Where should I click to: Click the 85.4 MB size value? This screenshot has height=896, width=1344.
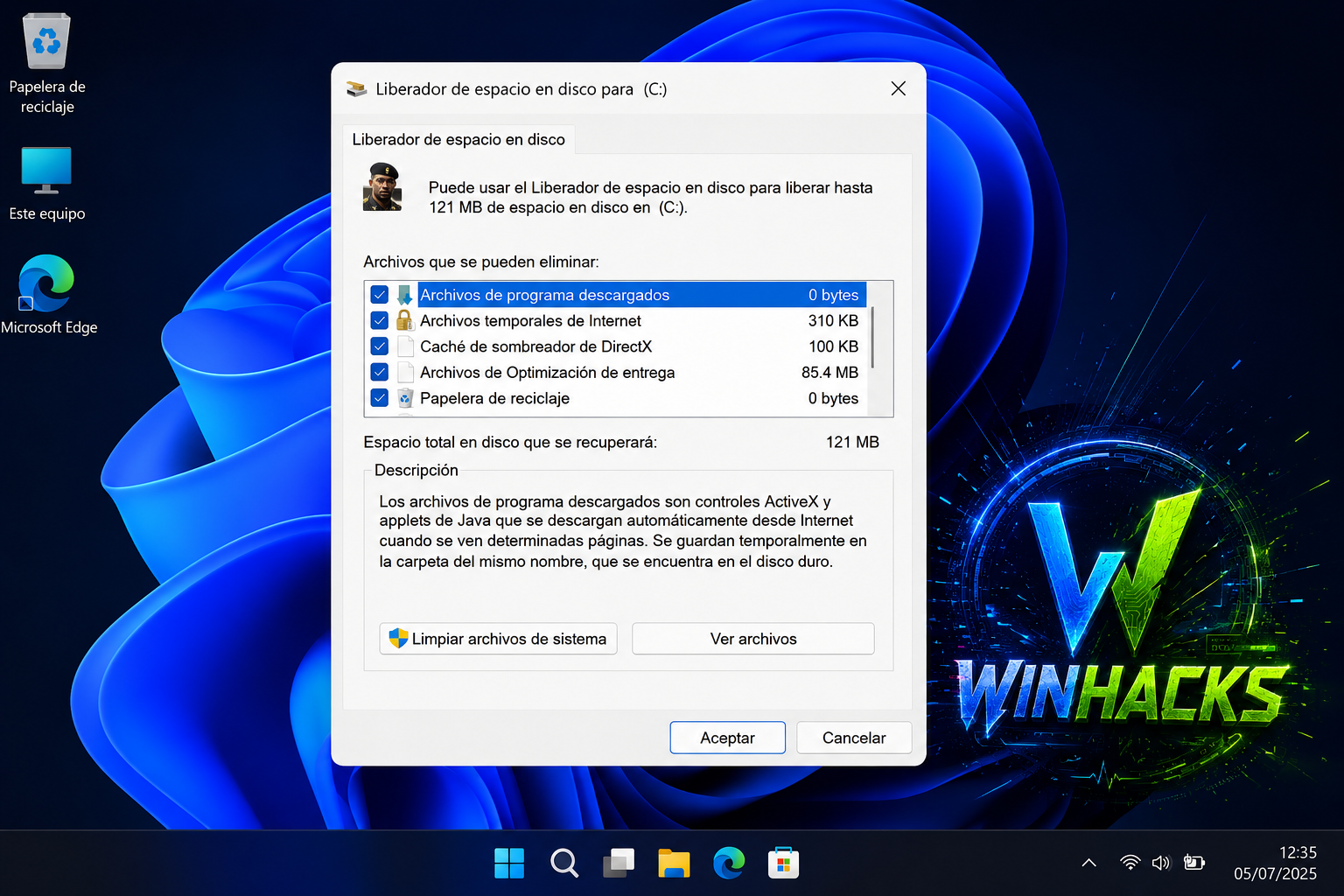[829, 372]
